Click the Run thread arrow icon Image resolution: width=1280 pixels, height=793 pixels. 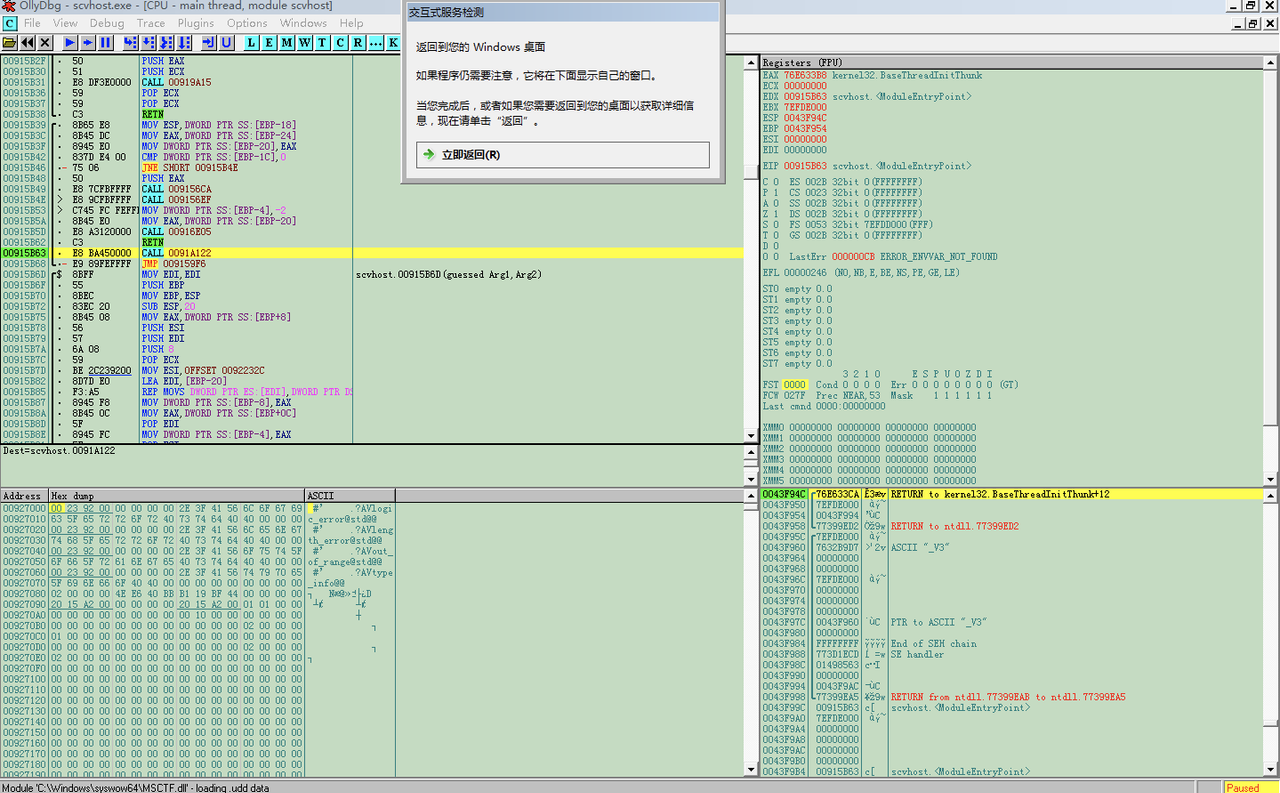tap(88, 42)
